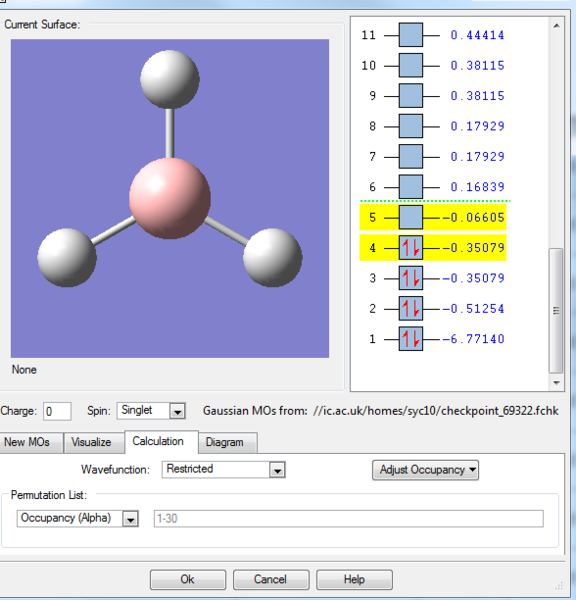This screenshot has width=576, height=600.
Task: Click orbital number 1 label
Action: click(x=372, y=339)
